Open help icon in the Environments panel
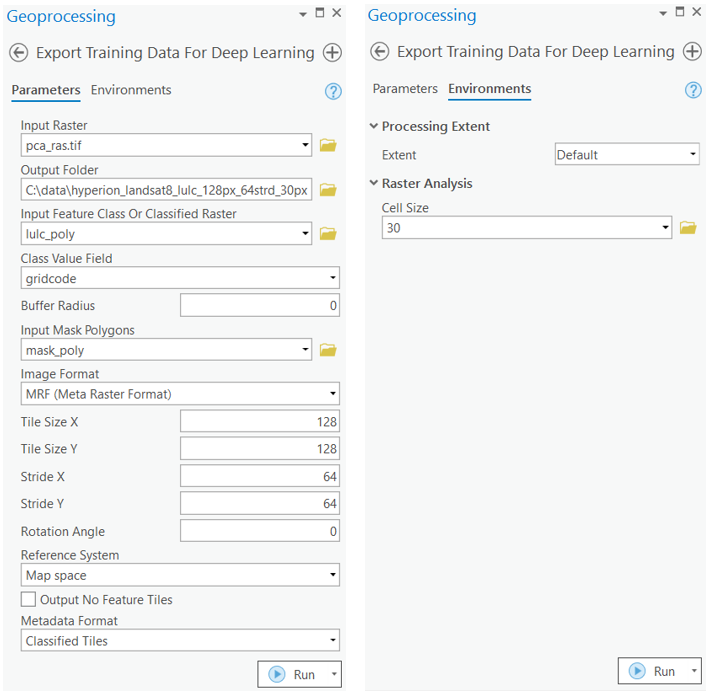Image resolution: width=712 pixels, height=696 pixels. pyautogui.click(x=693, y=90)
